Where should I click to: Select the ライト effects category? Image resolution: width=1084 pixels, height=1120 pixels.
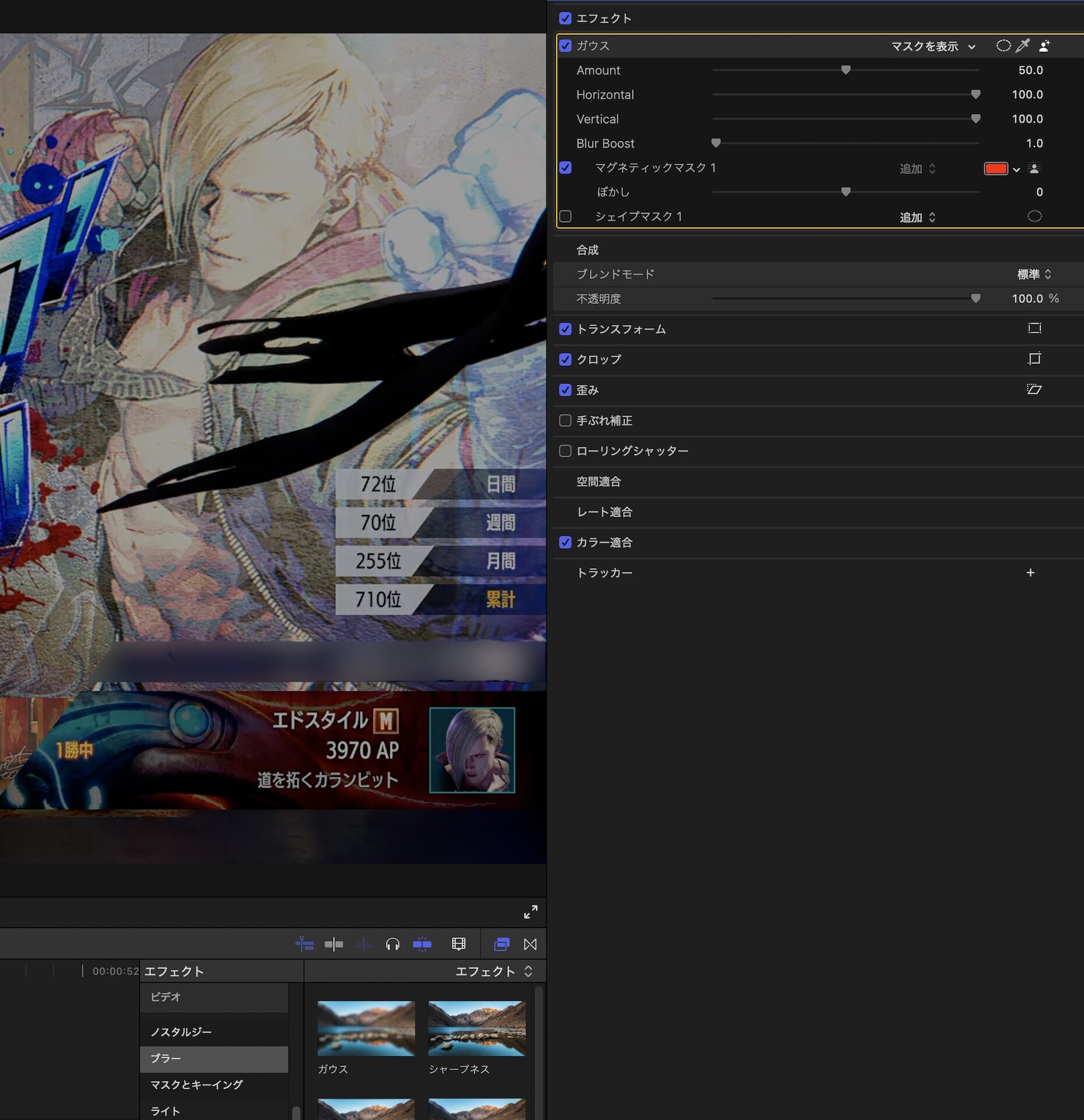click(x=214, y=1111)
